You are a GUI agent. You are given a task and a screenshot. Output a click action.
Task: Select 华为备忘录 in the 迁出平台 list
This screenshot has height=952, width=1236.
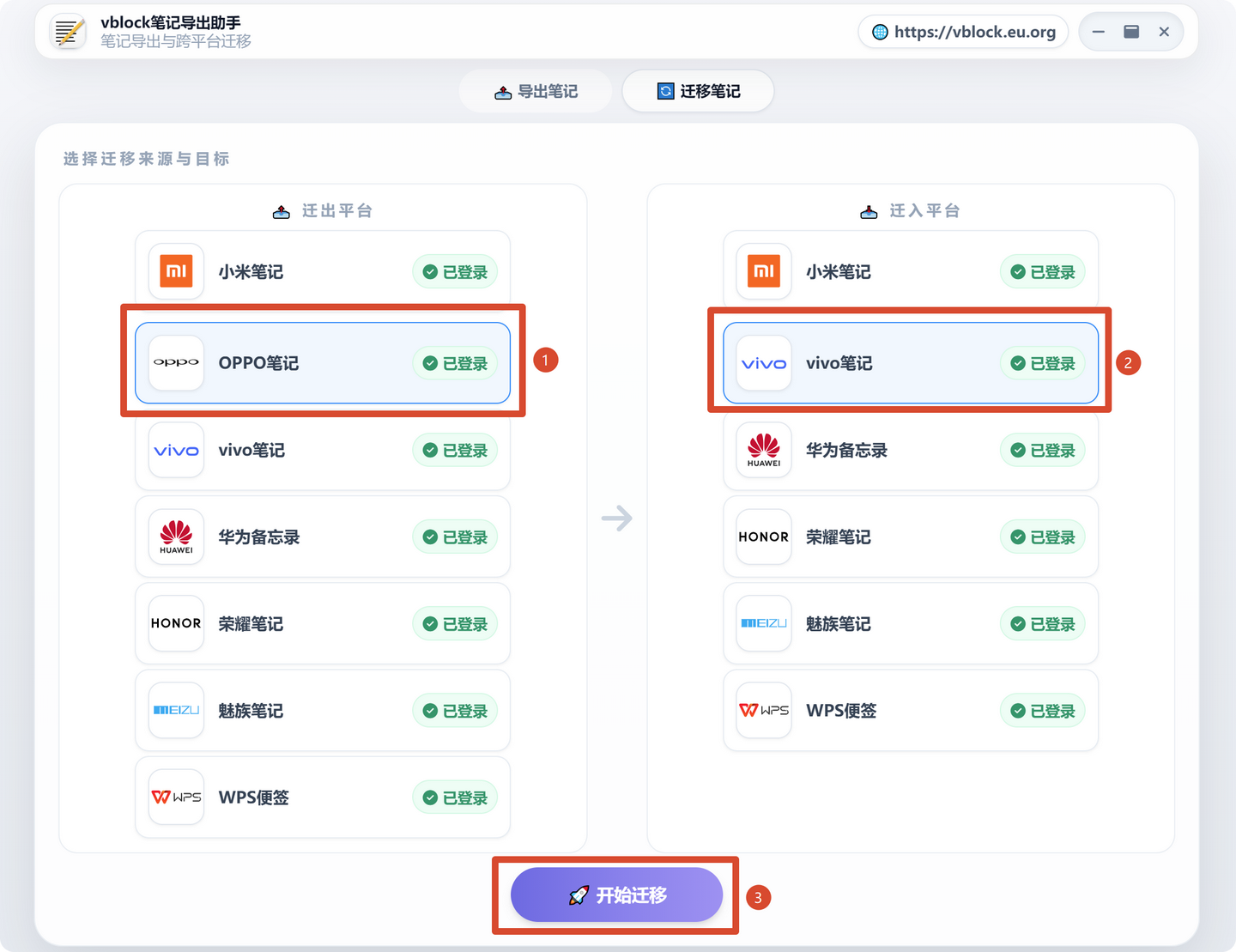323,537
